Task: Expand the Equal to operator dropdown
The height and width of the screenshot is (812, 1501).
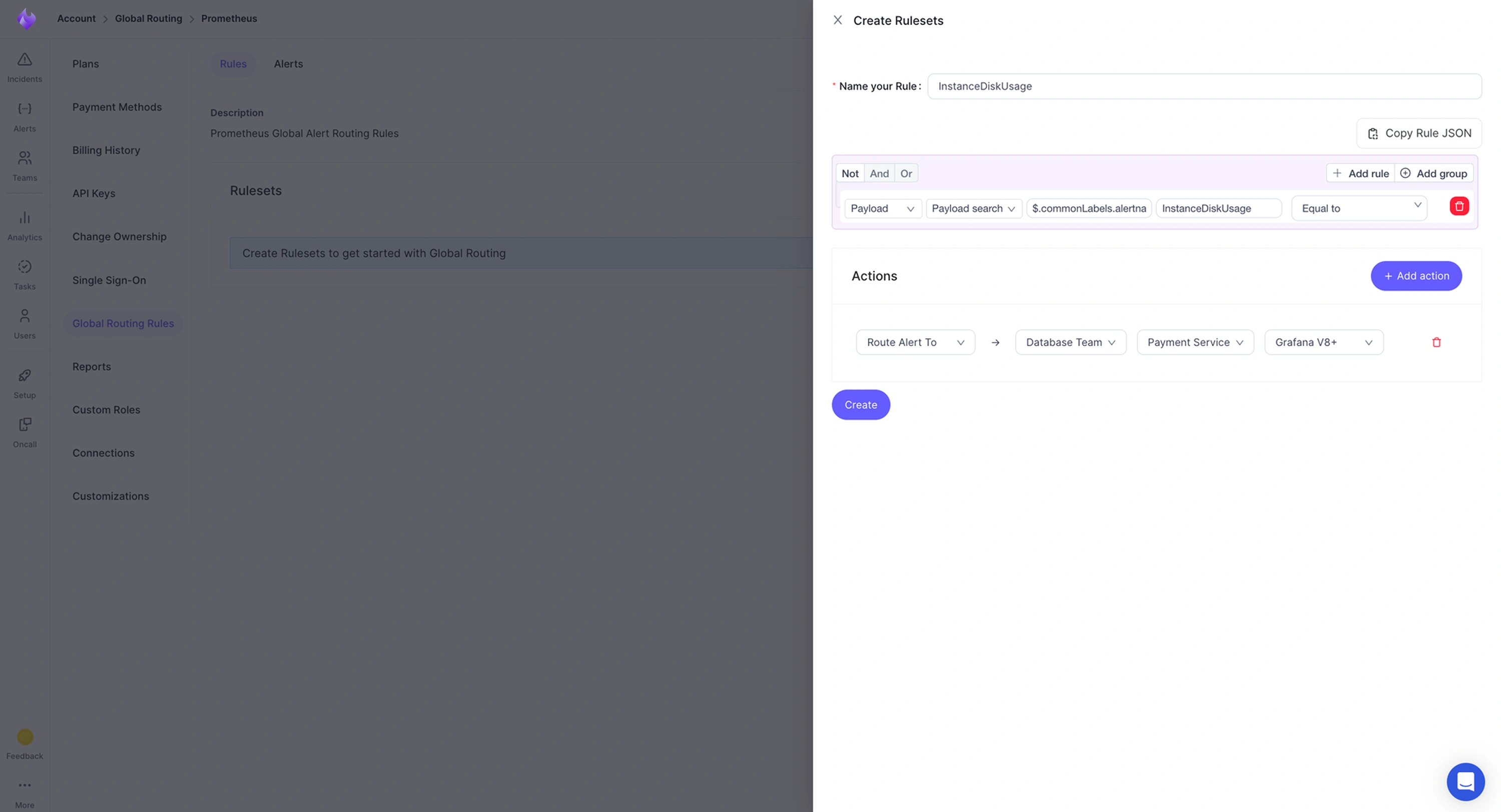Action: [x=1359, y=208]
